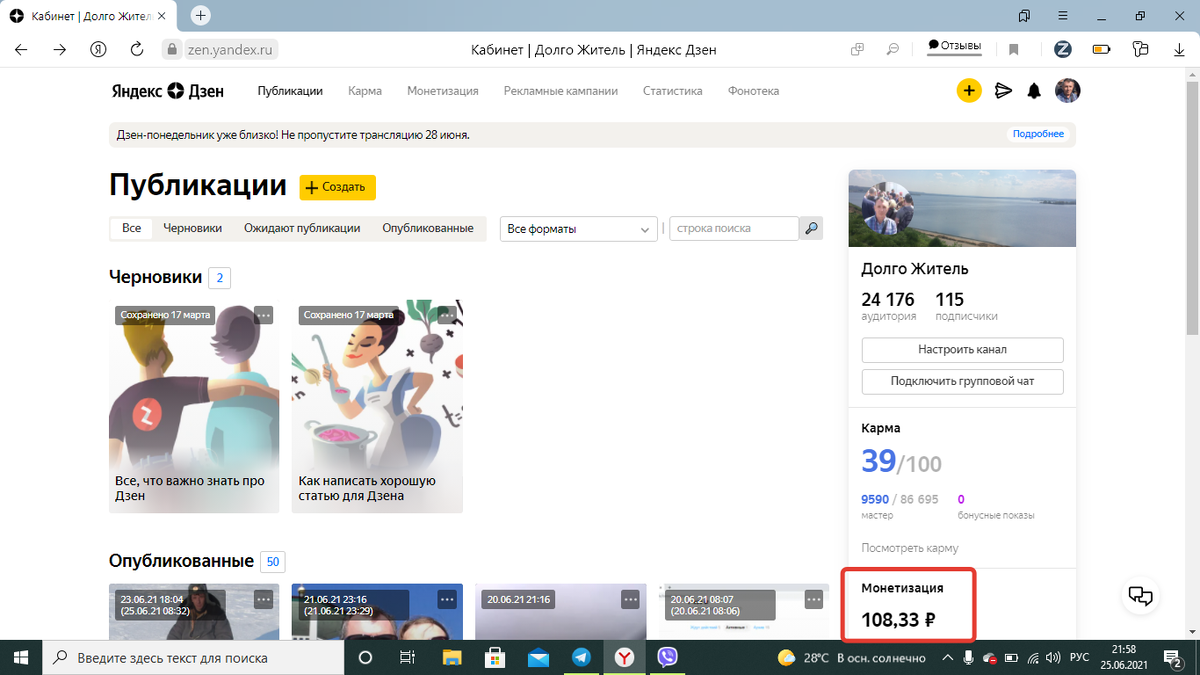
Task: Click the yellow plus icon in Zen header
Action: click(x=969, y=91)
